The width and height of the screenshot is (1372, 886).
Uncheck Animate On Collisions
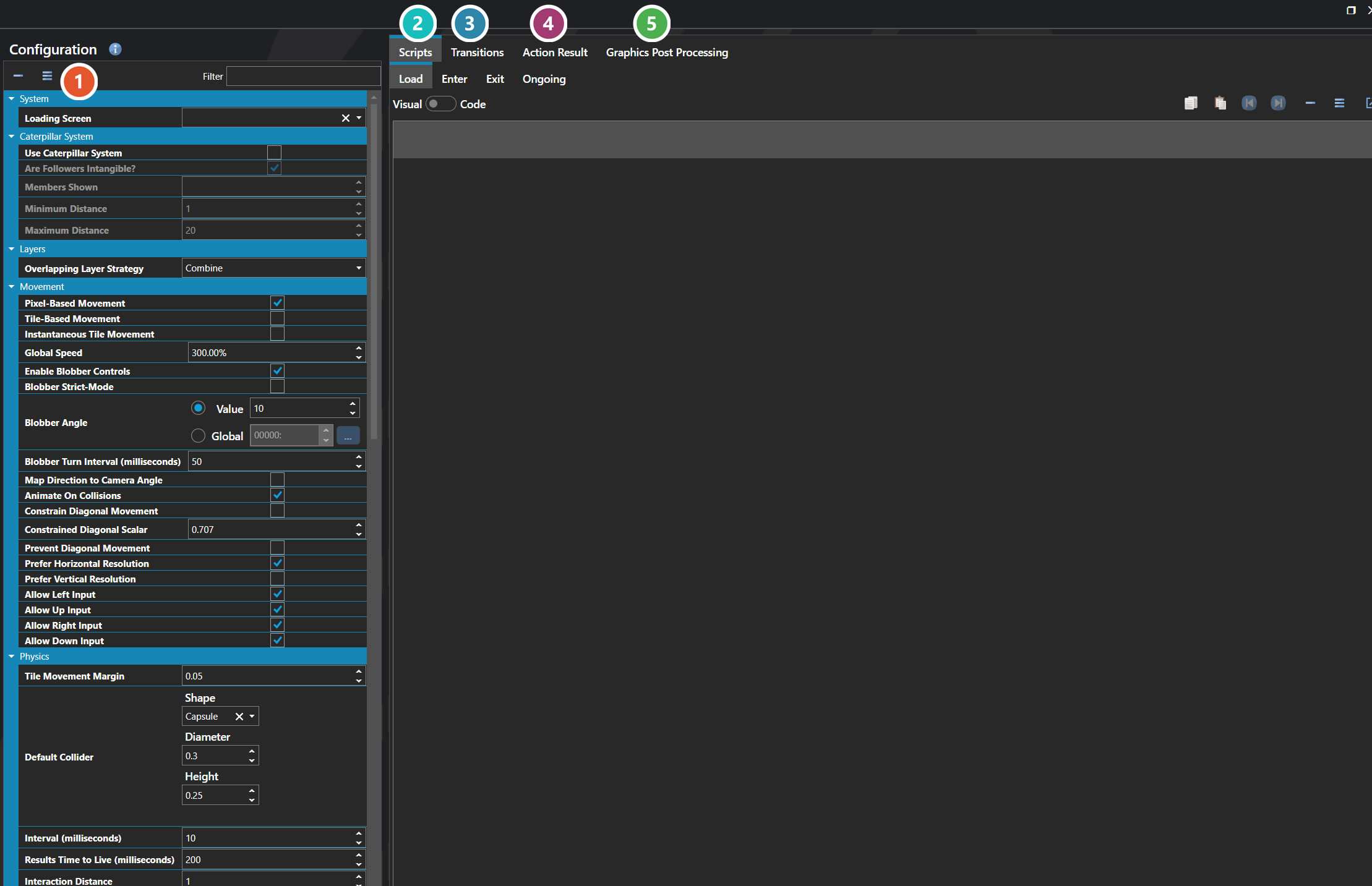coord(277,495)
